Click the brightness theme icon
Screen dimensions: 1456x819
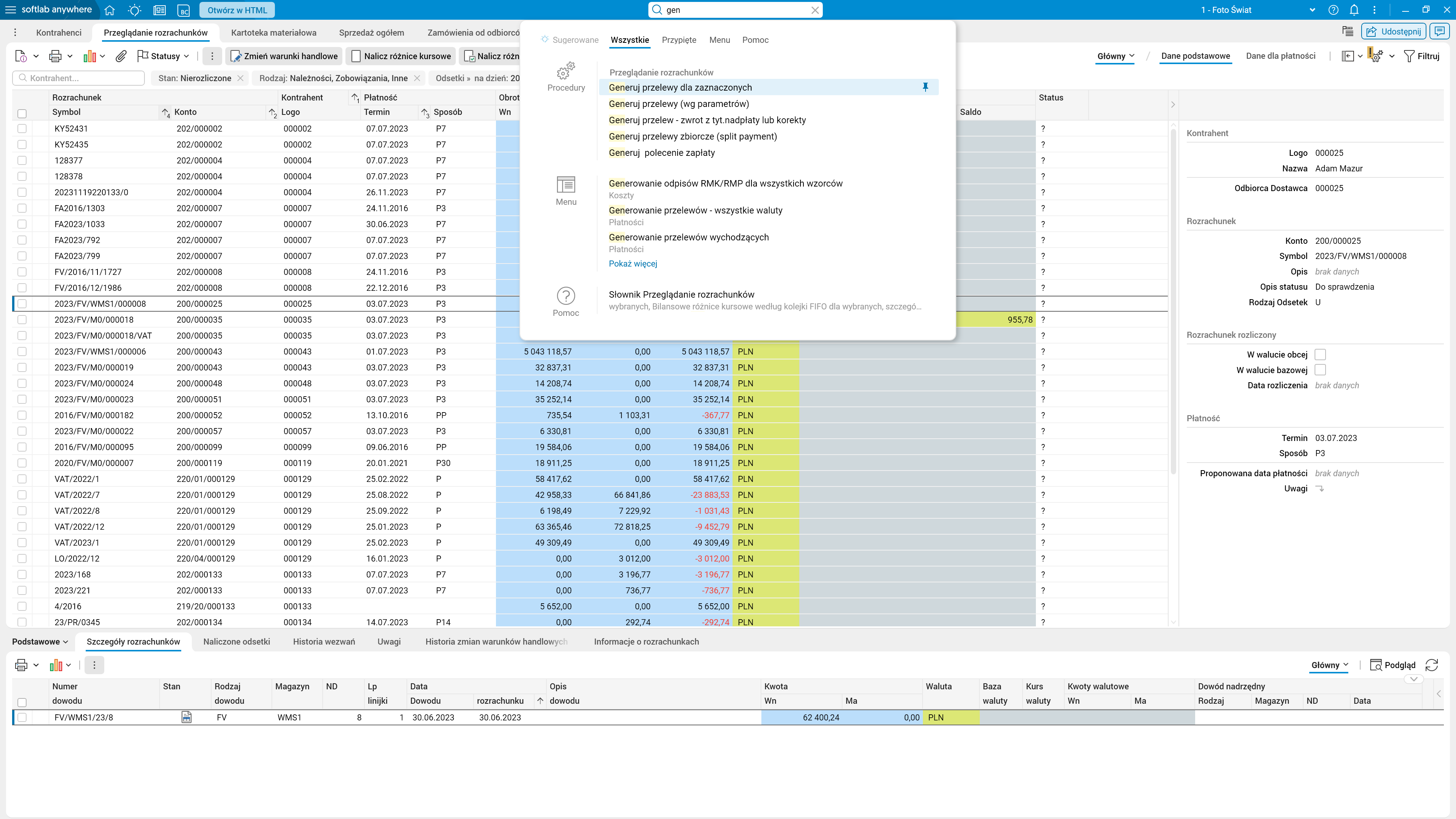click(135, 10)
